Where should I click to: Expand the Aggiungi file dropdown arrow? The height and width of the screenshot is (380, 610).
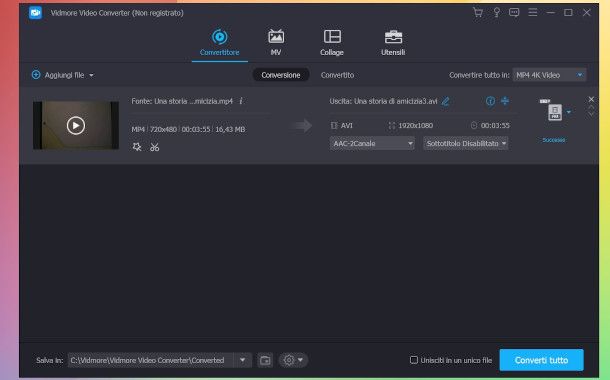(91, 75)
